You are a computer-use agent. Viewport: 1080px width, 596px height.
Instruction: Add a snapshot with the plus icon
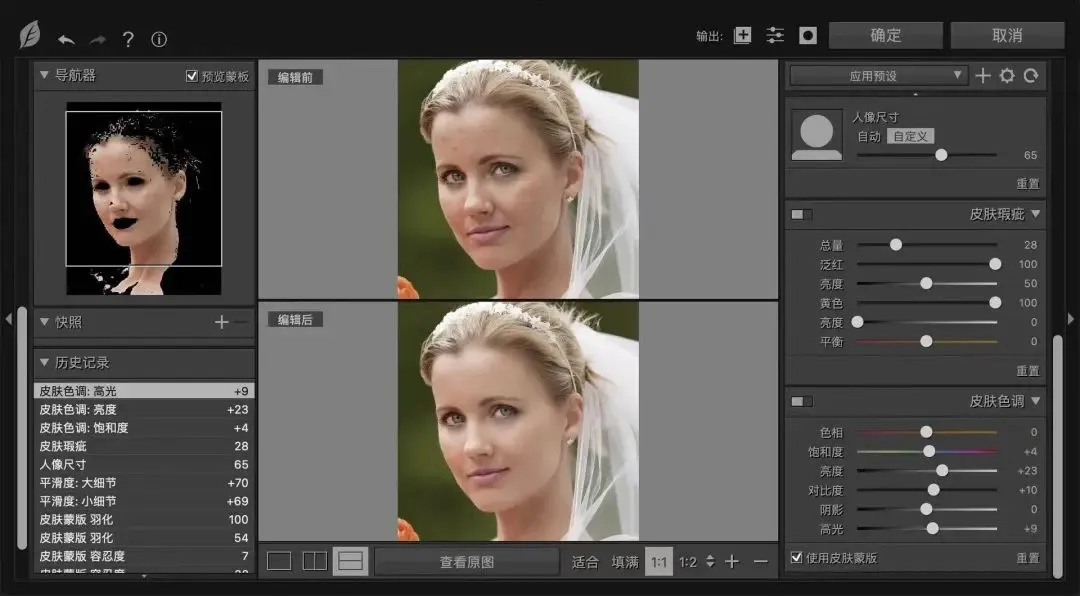[x=221, y=322]
